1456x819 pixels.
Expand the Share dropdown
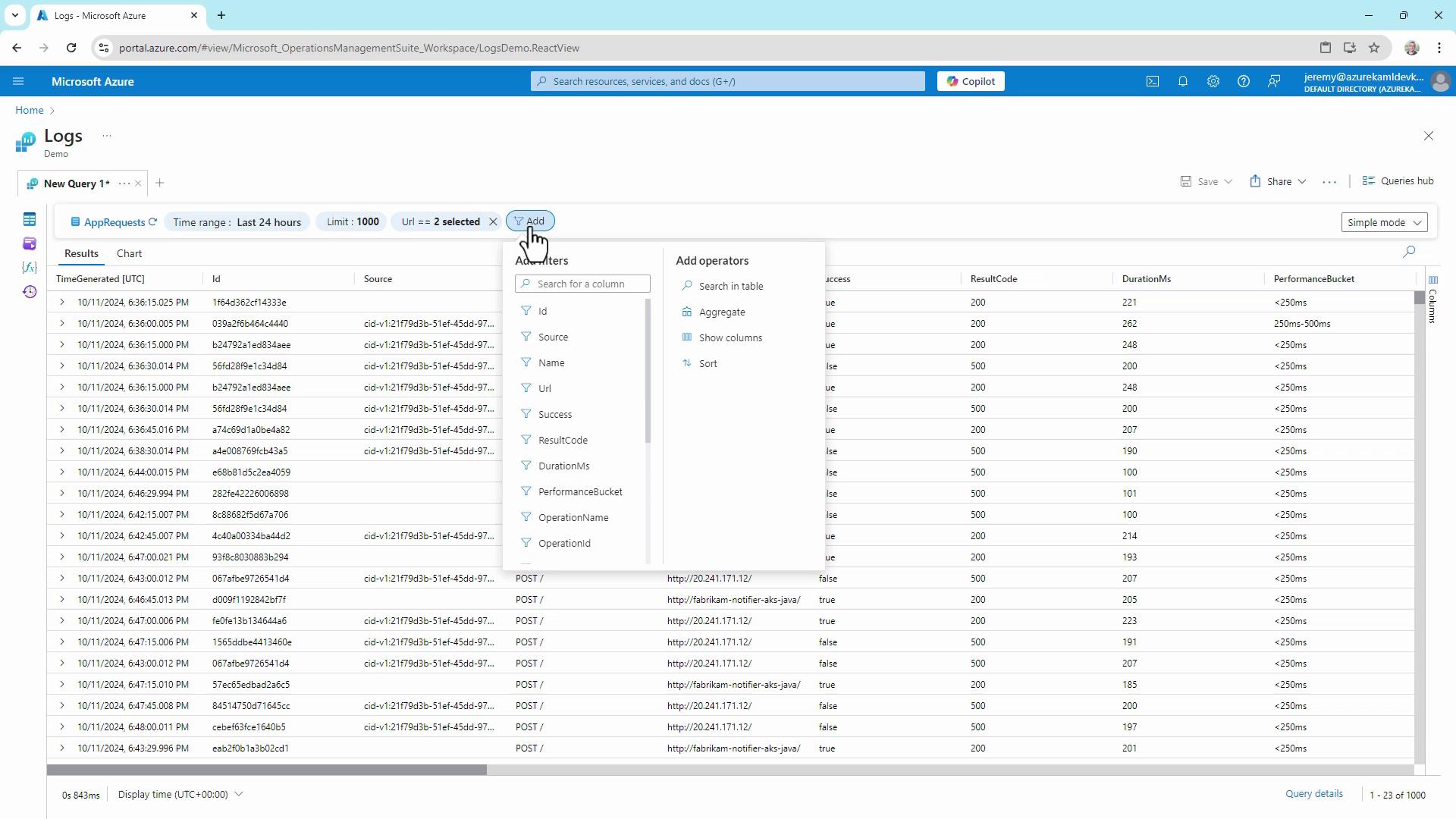pos(1301,181)
